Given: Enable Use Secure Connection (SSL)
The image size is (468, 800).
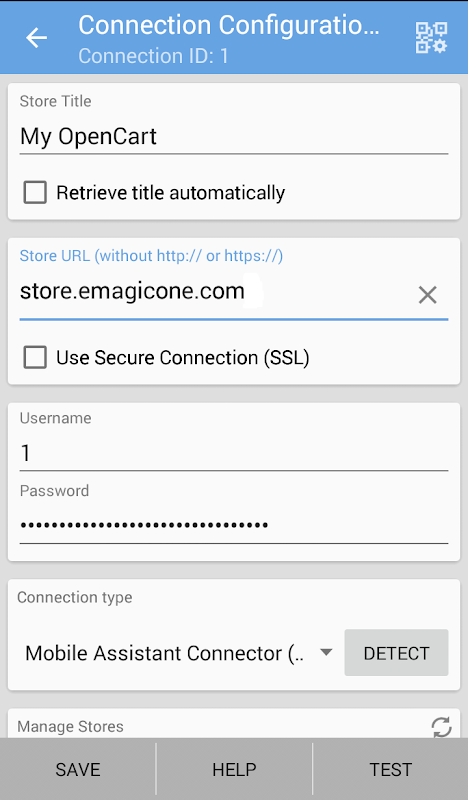Looking at the screenshot, I should tap(35, 357).
